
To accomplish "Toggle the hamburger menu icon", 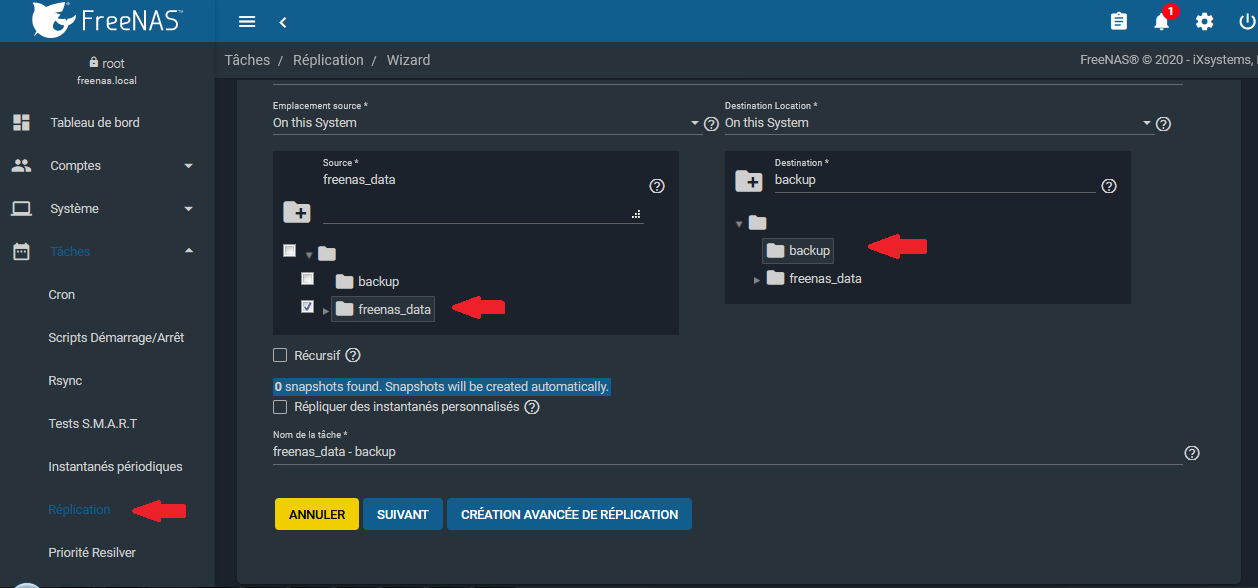I will click(247, 21).
